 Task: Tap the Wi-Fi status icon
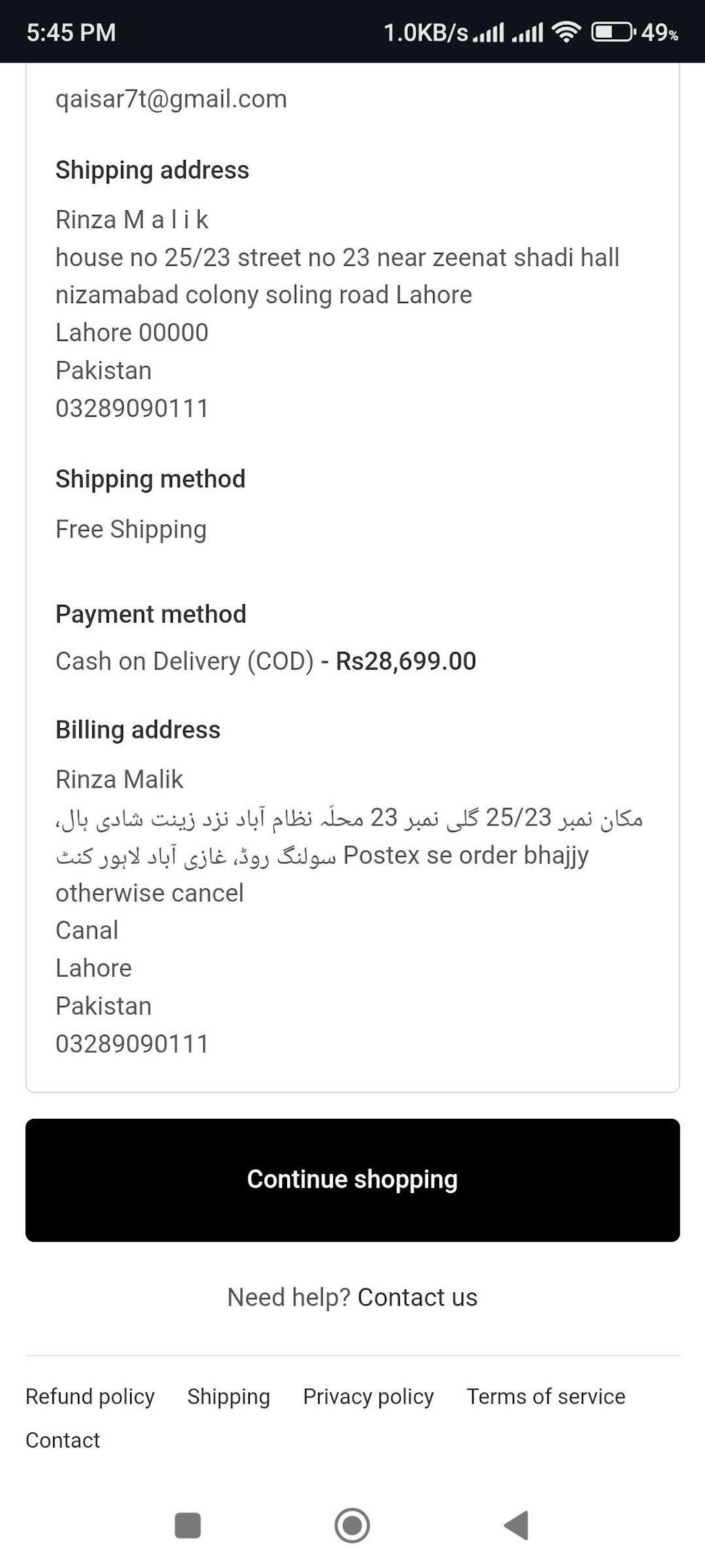567,32
